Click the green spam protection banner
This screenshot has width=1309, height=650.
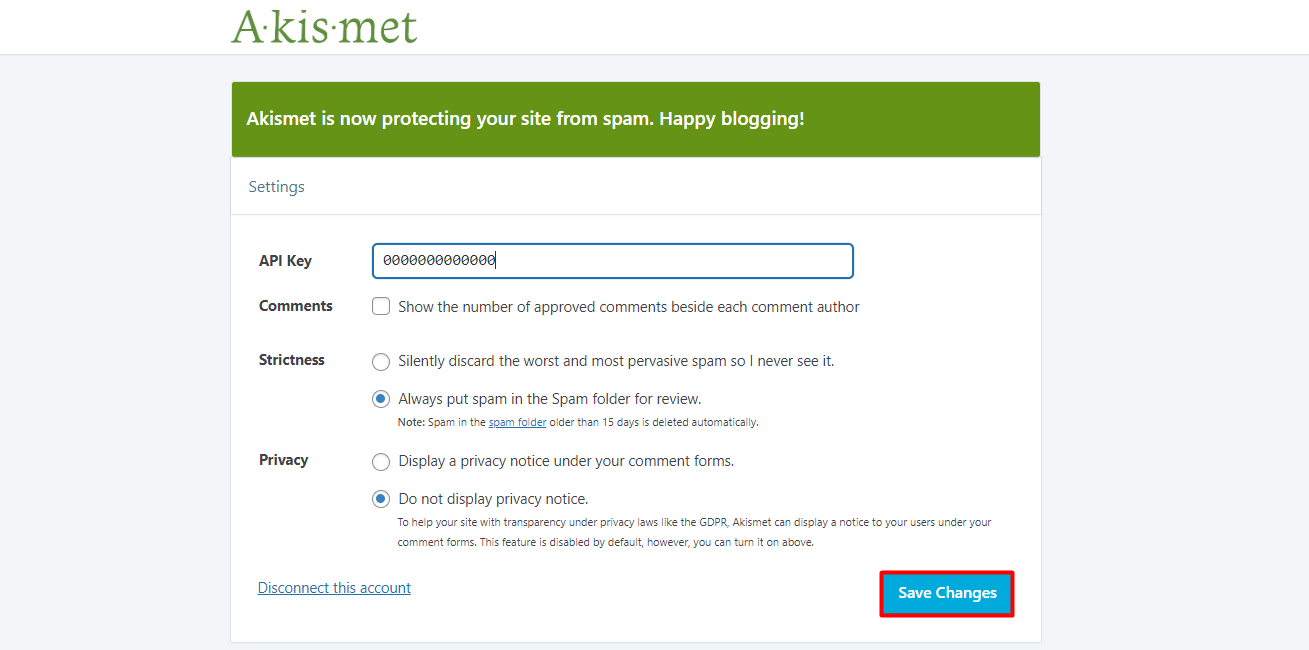click(x=635, y=119)
